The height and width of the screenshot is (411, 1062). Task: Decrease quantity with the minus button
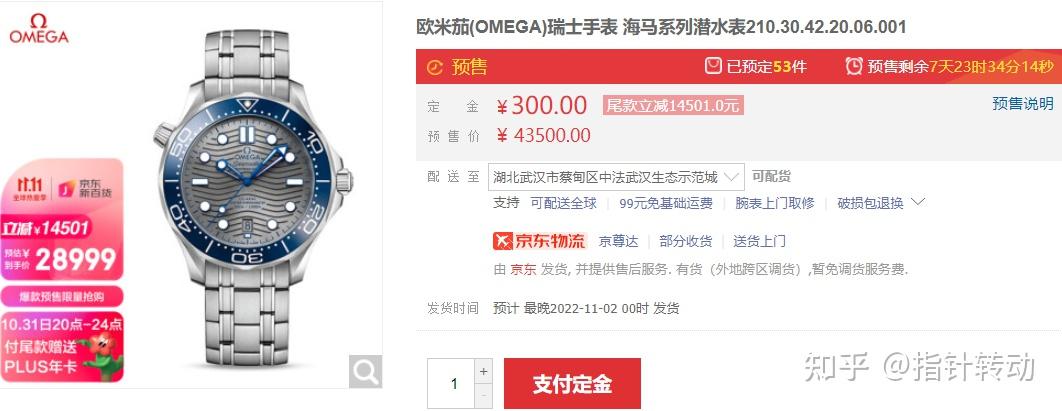pyautogui.click(x=483, y=395)
